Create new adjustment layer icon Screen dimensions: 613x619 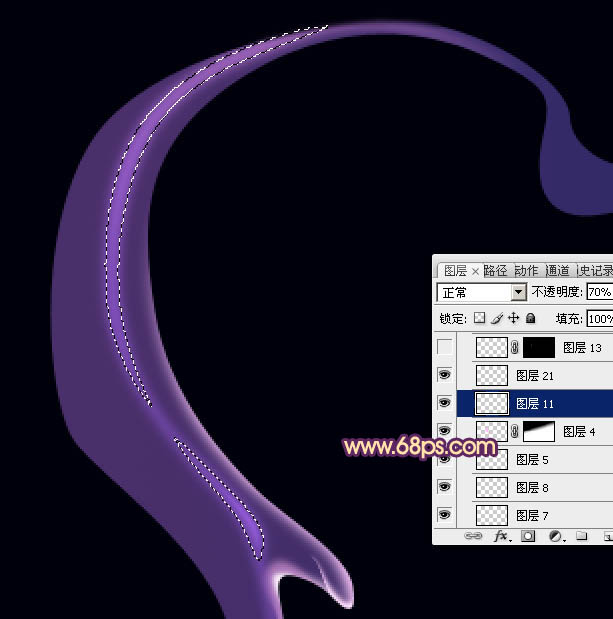tap(555, 537)
